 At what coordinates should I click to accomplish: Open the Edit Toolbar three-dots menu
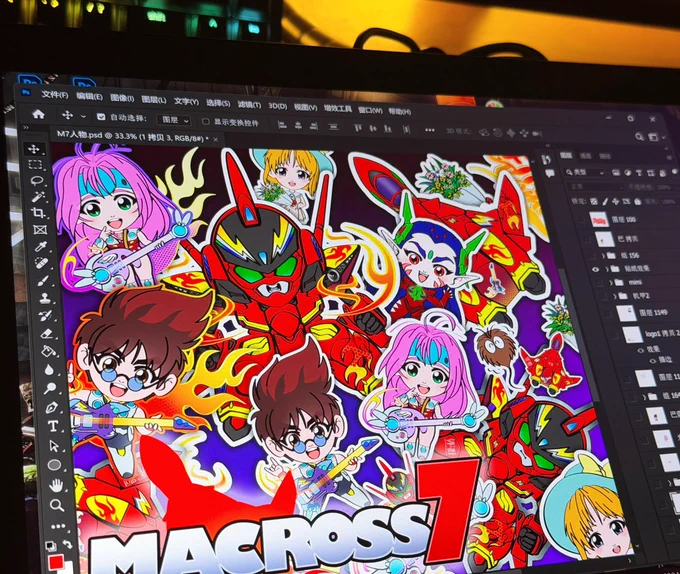click(x=58, y=526)
